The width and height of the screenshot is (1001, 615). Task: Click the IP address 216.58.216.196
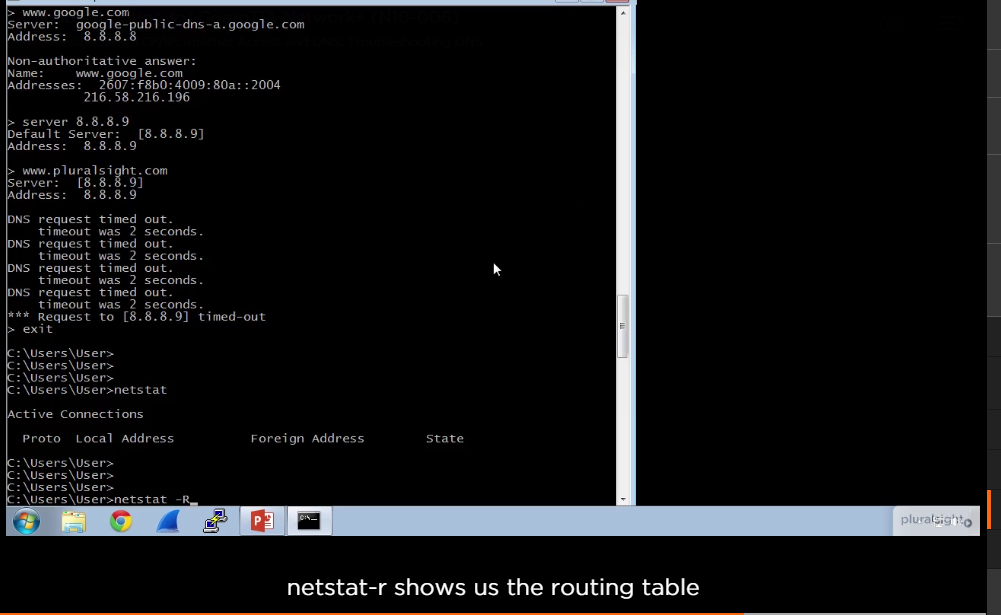coord(137,97)
